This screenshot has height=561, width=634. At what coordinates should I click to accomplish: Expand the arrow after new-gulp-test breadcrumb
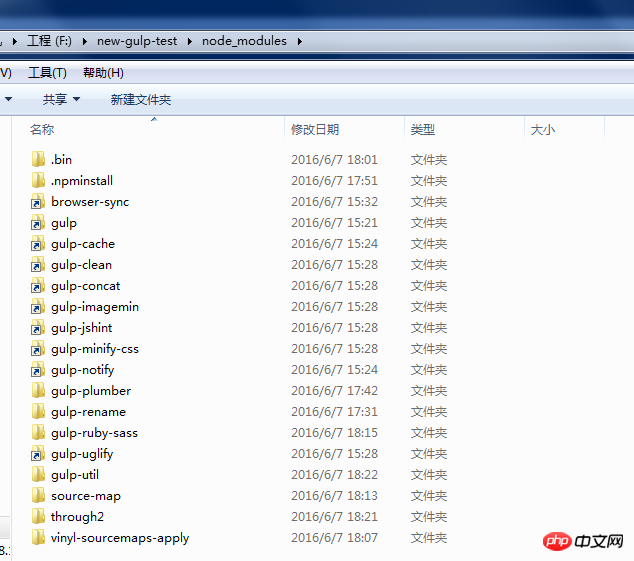coord(190,41)
